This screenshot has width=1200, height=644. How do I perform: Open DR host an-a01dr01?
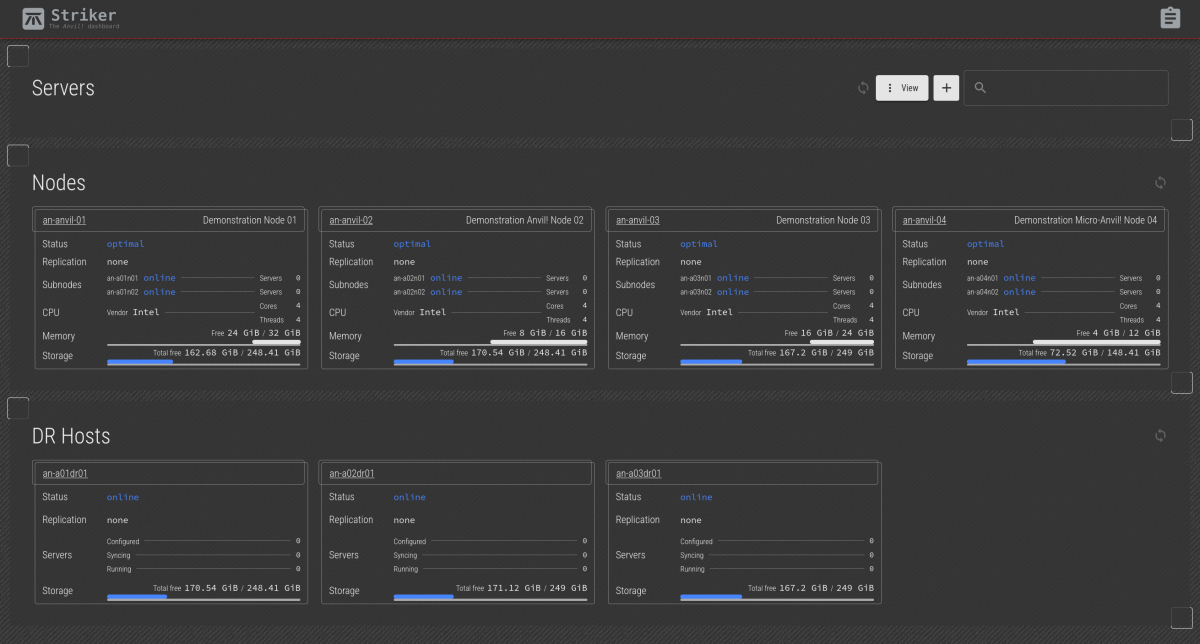coord(65,473)
